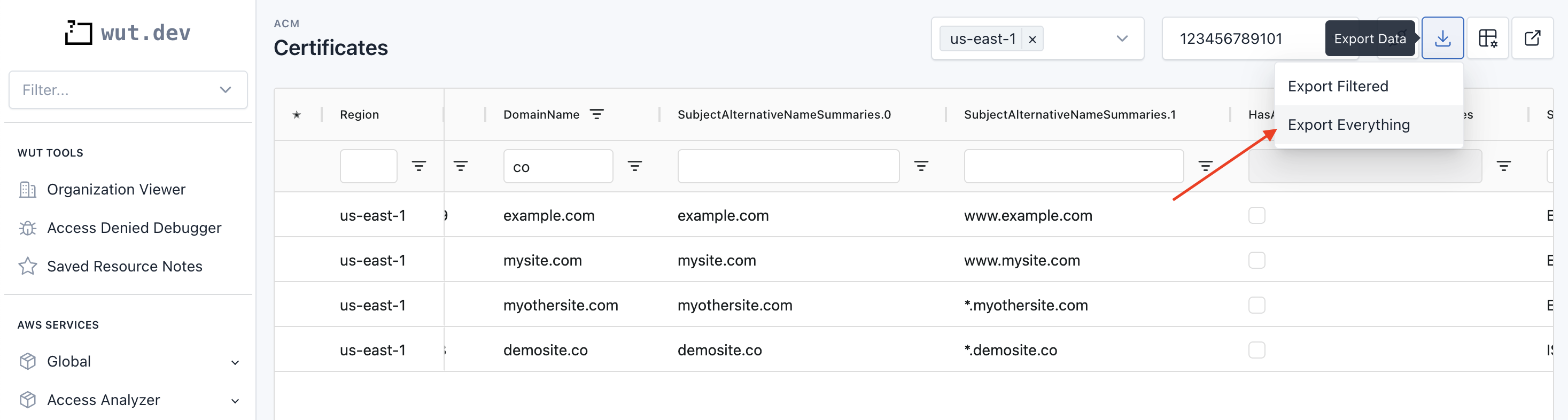The width and height of the screenshot is (1568, 420).
Task: Click the SubjectAlternativeNameSummaries.0 filter input
Action: click(x=788, y=166)
